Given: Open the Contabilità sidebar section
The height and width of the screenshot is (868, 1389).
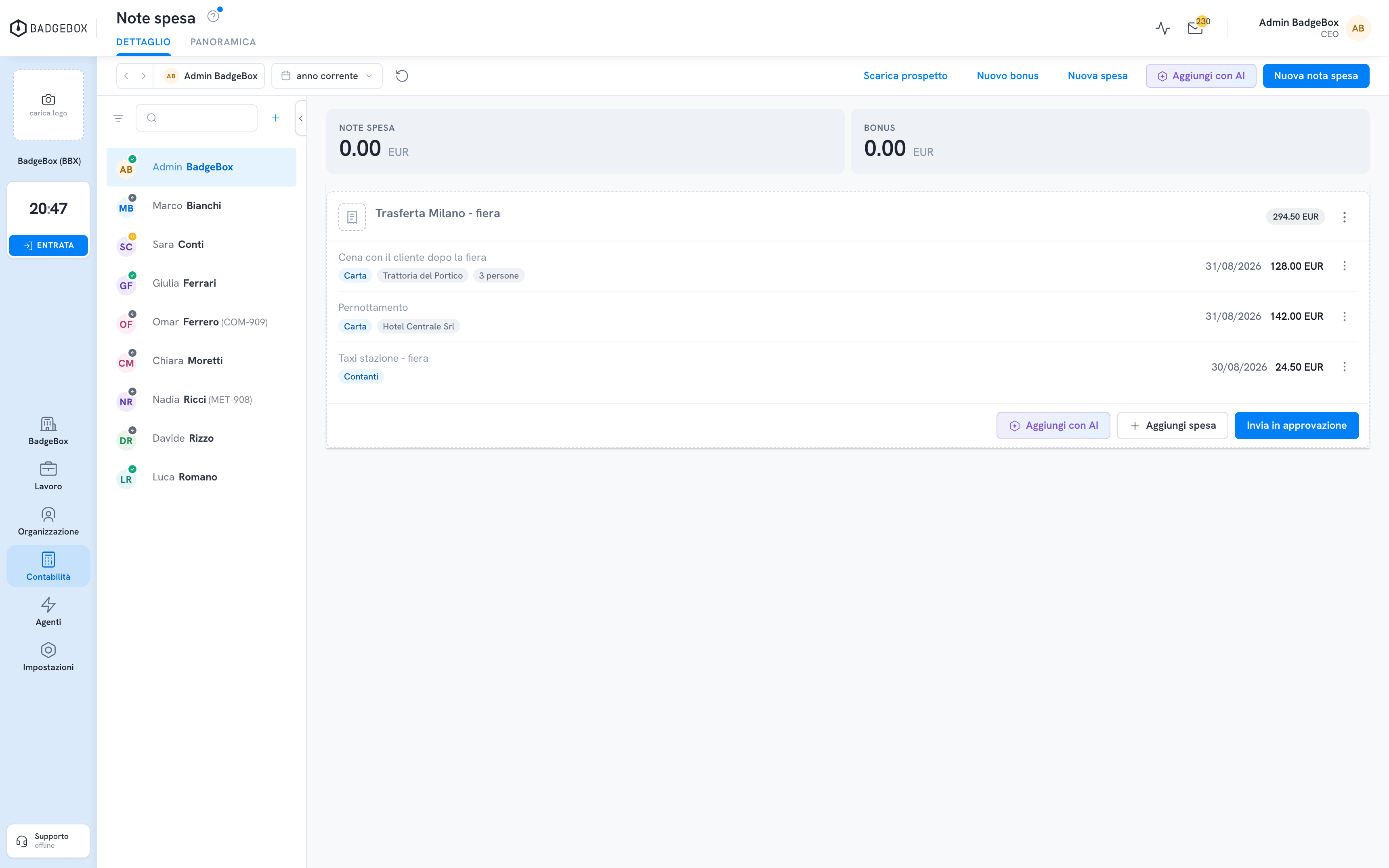Looking at the screenshot, I should [48, 566].
